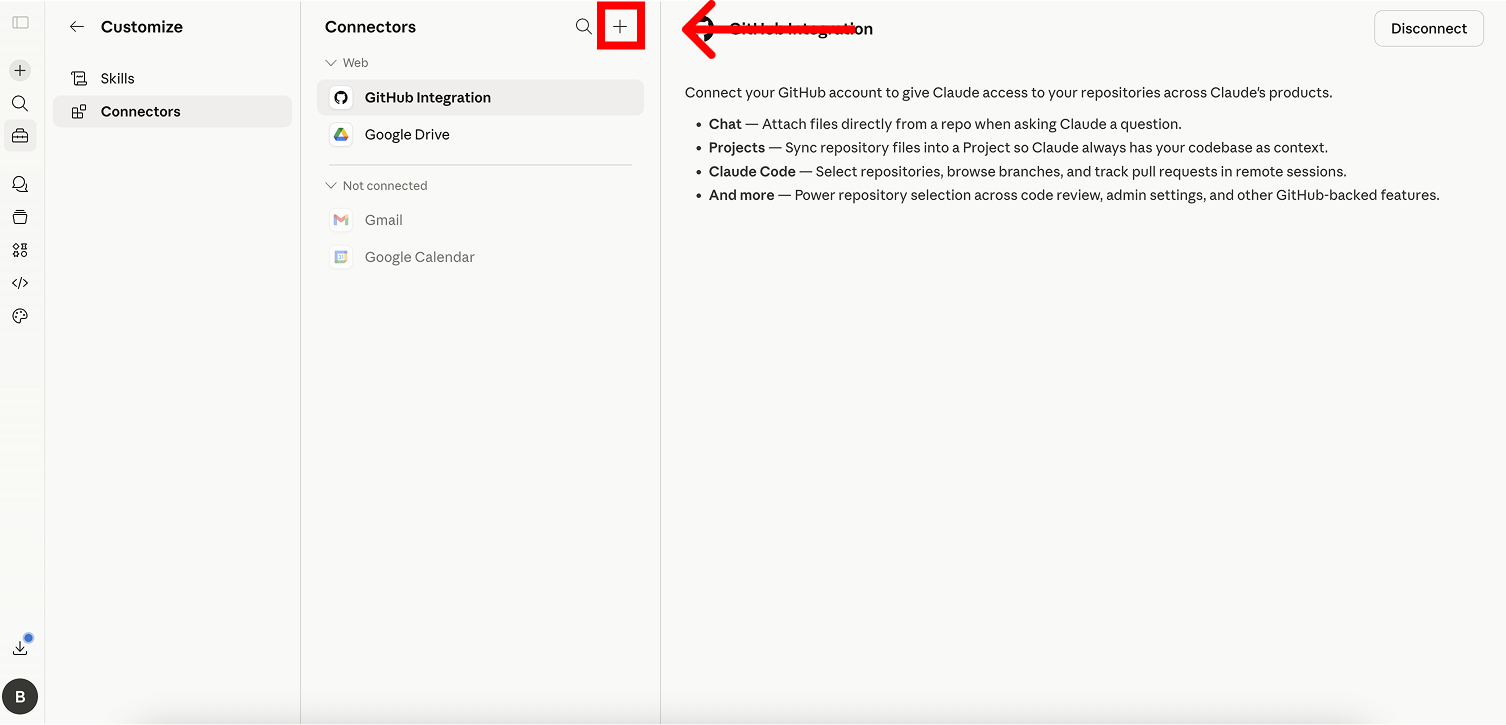
Task: Search connectors with the magnifier icon
Action: (x=584, y=27)
